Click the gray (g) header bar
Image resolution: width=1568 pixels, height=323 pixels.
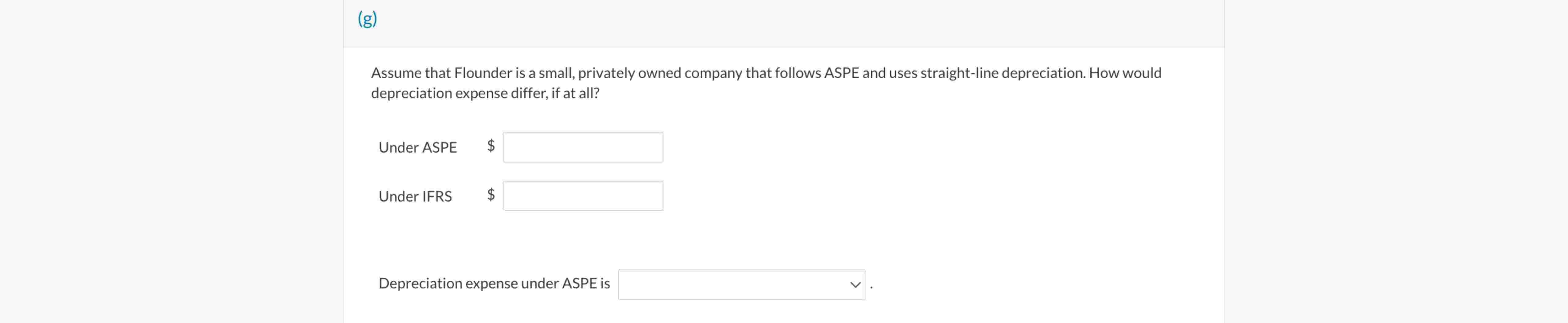(791, 23)
